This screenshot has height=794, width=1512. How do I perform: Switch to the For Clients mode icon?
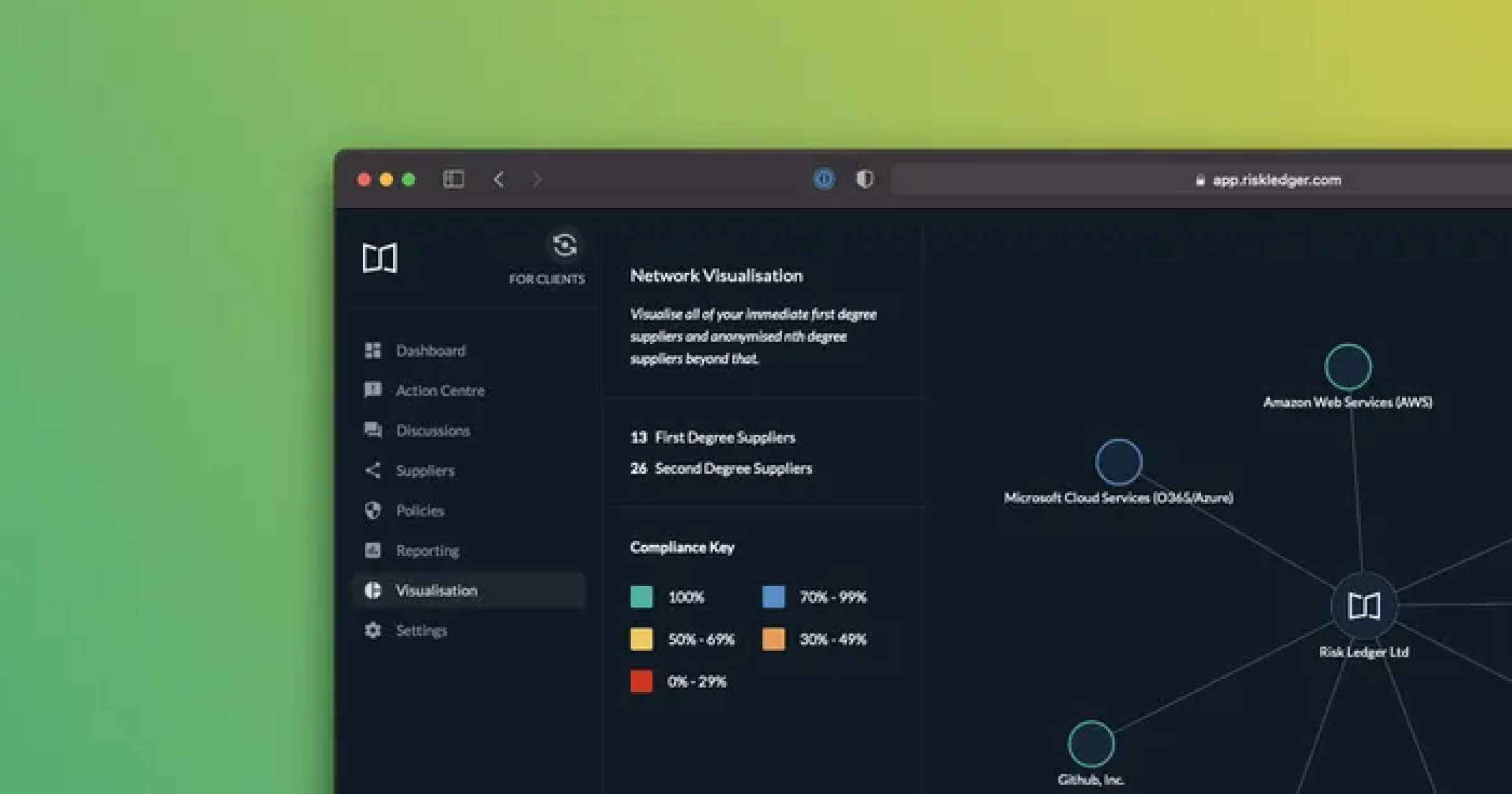564,245
